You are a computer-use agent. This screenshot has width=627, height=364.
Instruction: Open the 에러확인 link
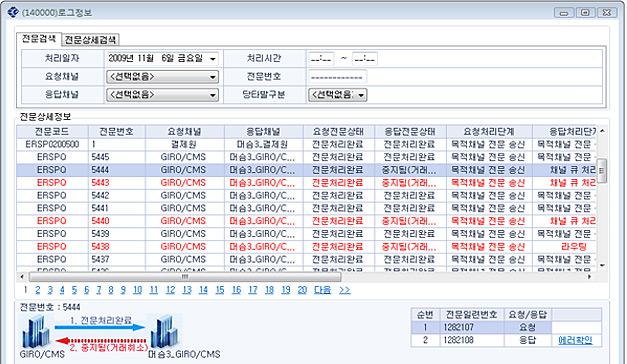click(575, 340)
